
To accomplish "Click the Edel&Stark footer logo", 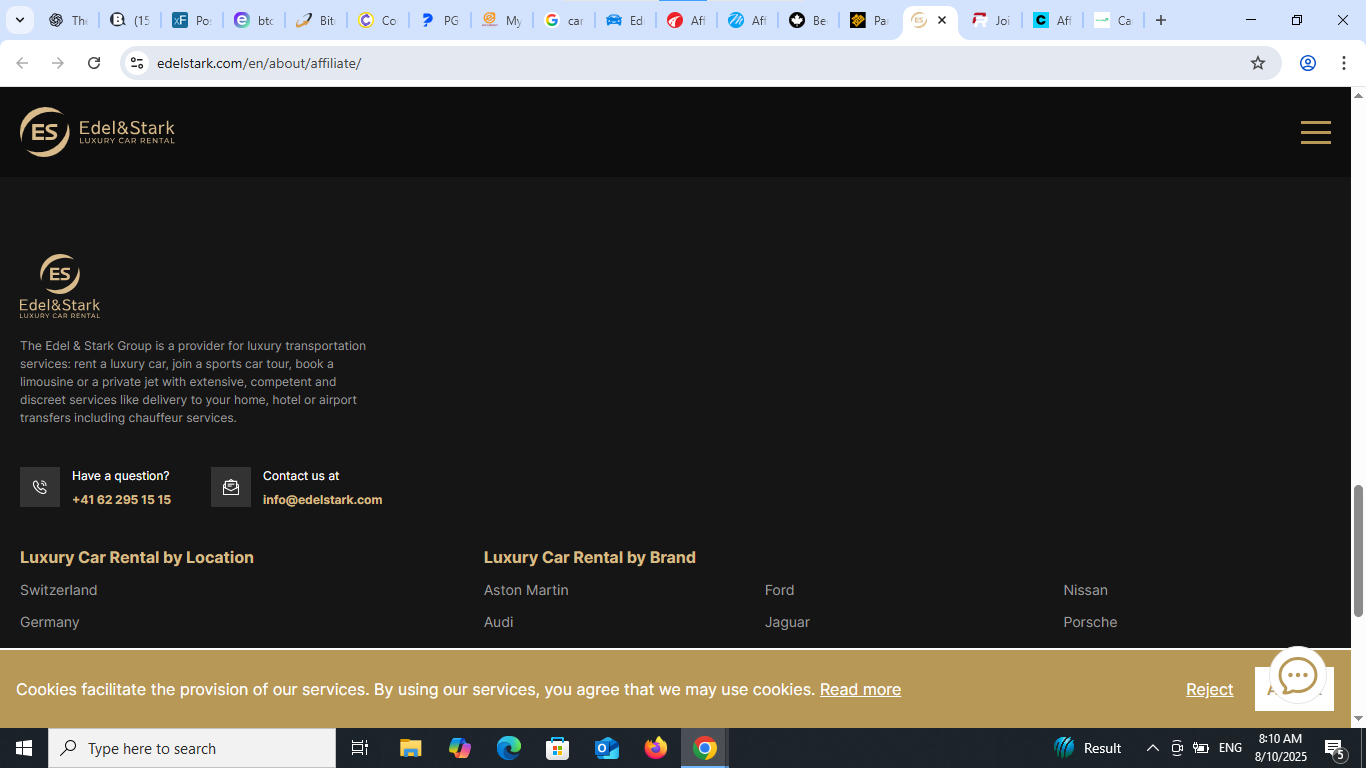I will pos(60,286).
